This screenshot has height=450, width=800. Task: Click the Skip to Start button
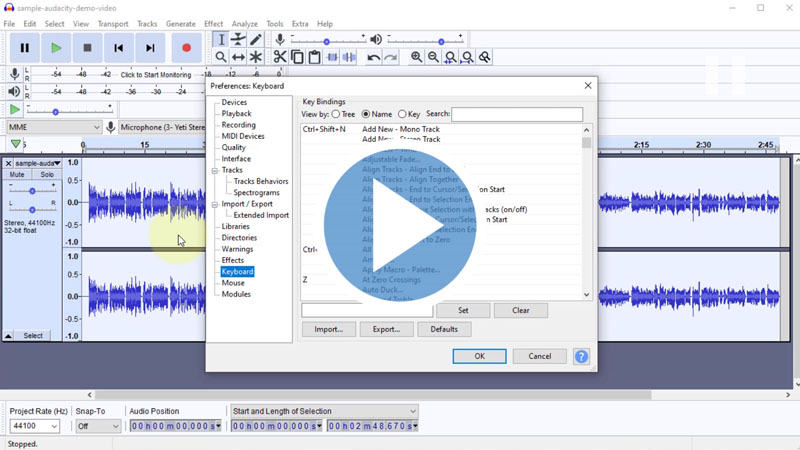(x=118, y=47)
